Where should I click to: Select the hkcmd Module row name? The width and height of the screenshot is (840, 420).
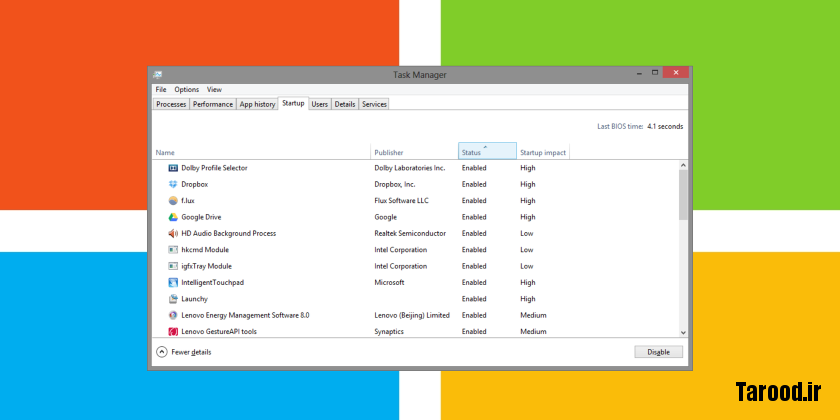205,250
